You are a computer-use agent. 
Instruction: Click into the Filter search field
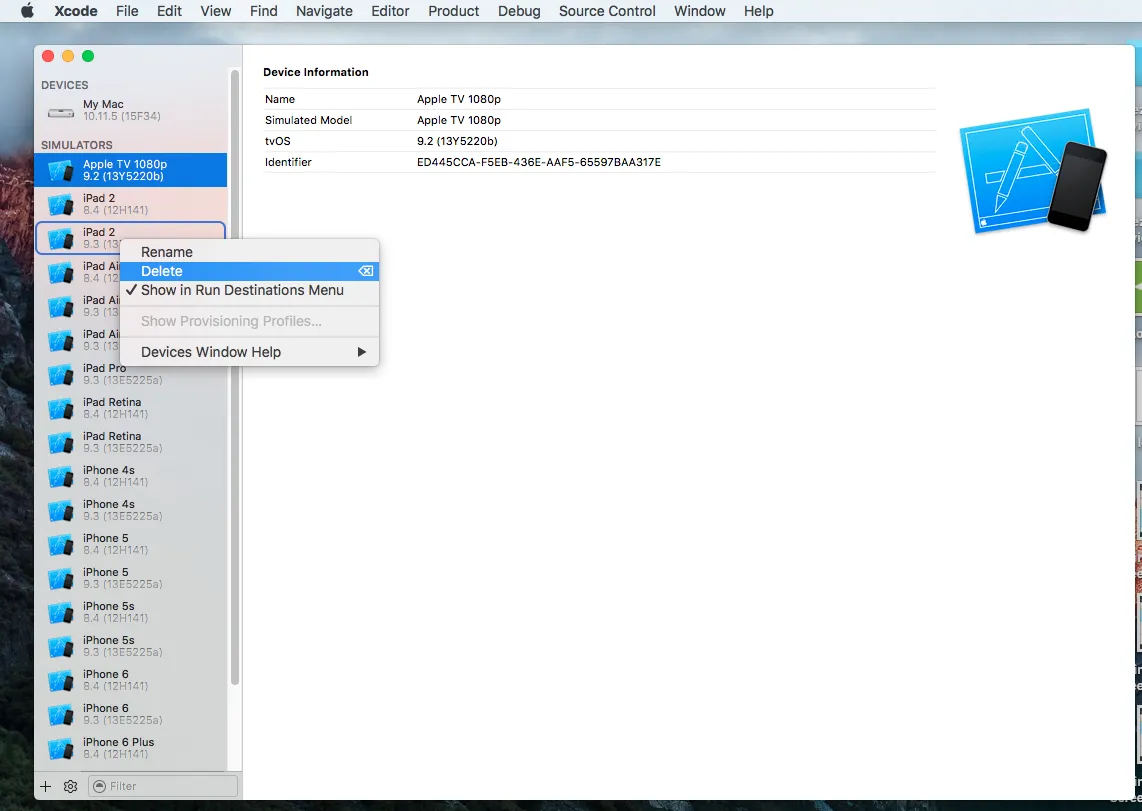163,786
